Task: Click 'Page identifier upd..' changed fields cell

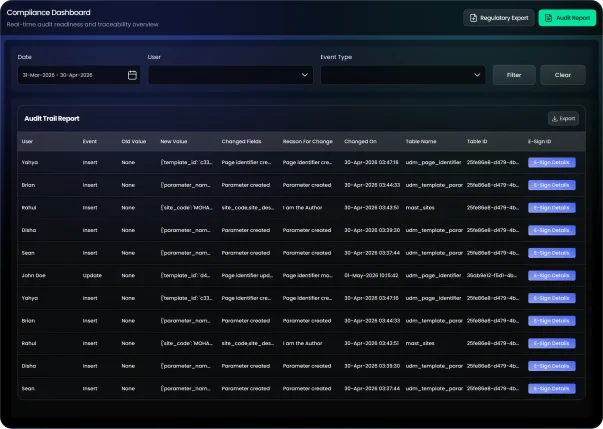Action: click(x=247, y=275)
